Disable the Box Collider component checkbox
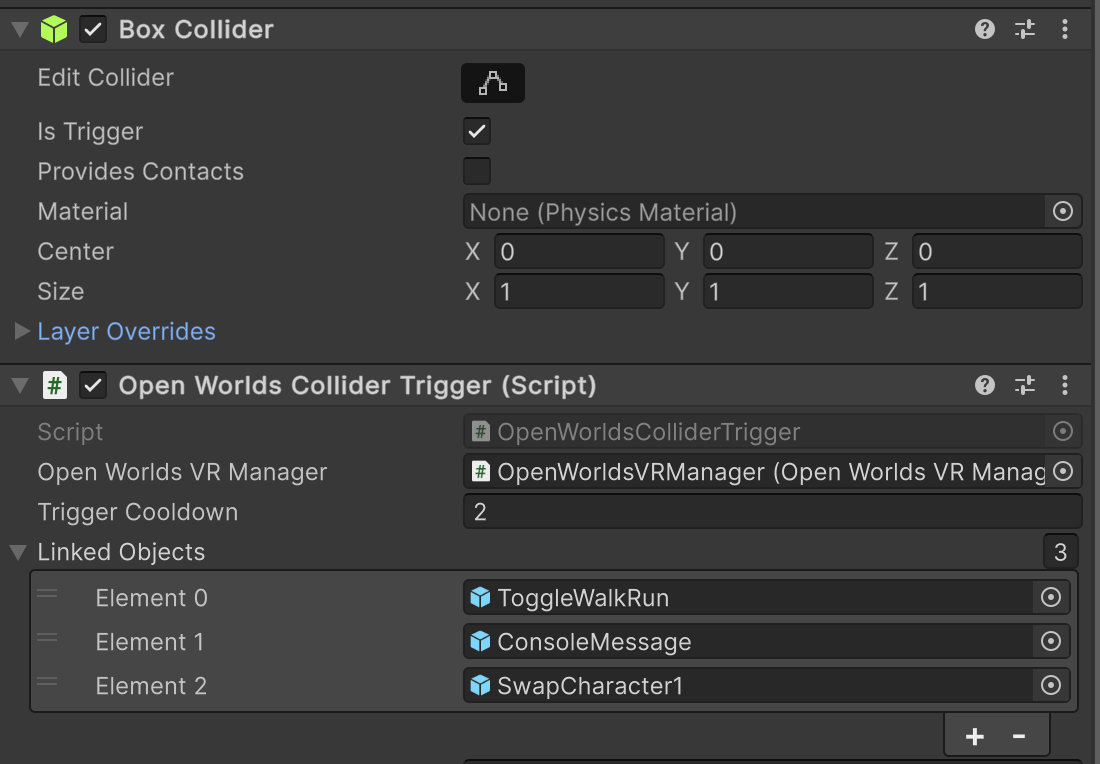 pos(93,29)
